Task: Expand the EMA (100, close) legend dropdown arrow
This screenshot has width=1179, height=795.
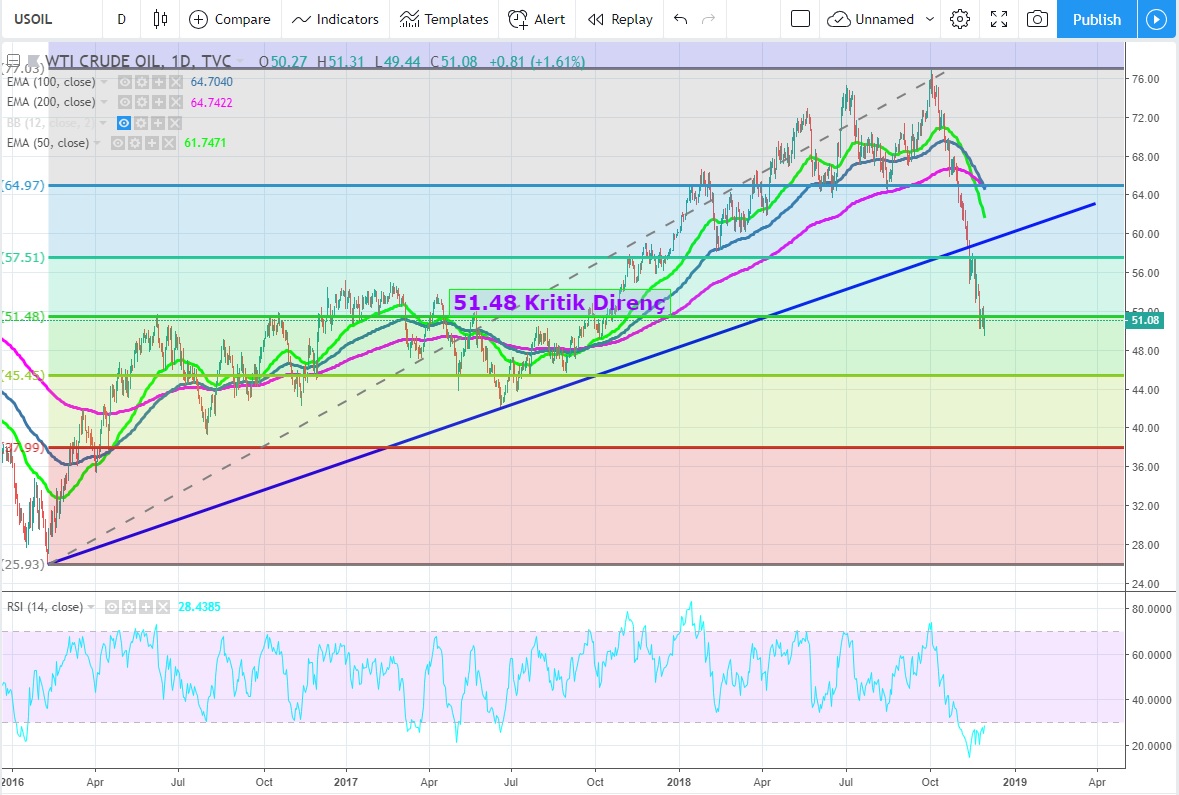Action: [x=104, y=82]
